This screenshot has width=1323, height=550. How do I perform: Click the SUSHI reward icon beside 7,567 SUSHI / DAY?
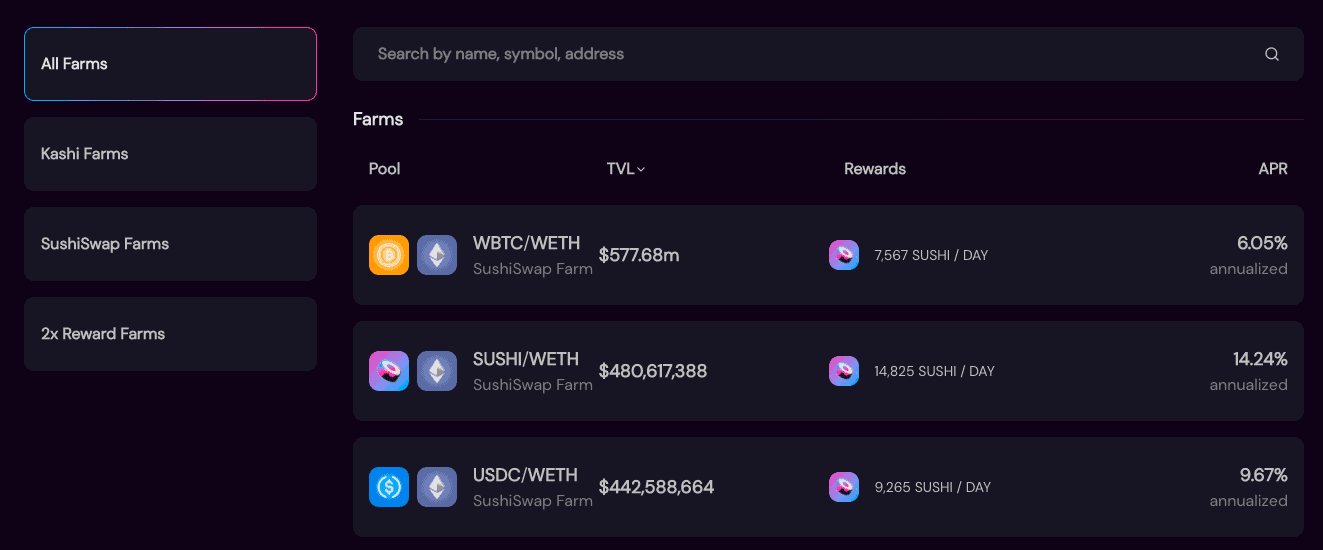tap(844, 255)
